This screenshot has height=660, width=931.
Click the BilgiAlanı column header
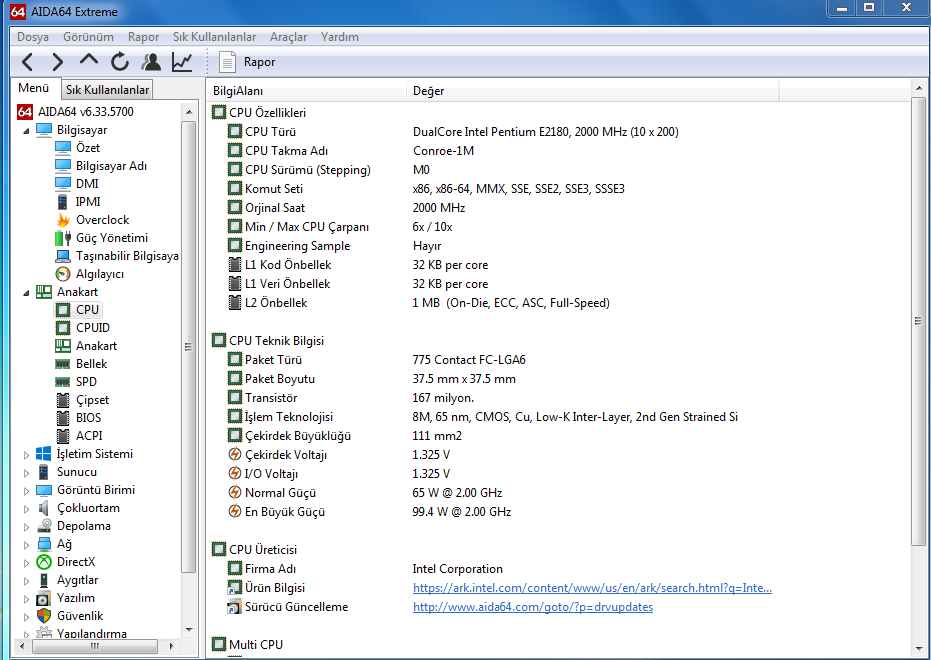[308, 91]
